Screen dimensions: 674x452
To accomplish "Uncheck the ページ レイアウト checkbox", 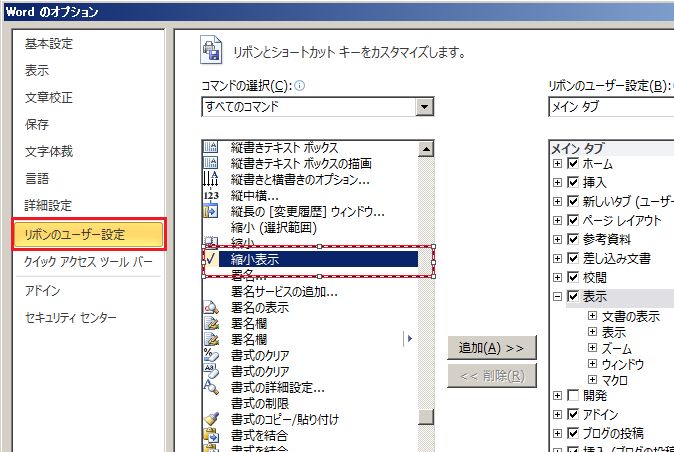I will point(573,220).
